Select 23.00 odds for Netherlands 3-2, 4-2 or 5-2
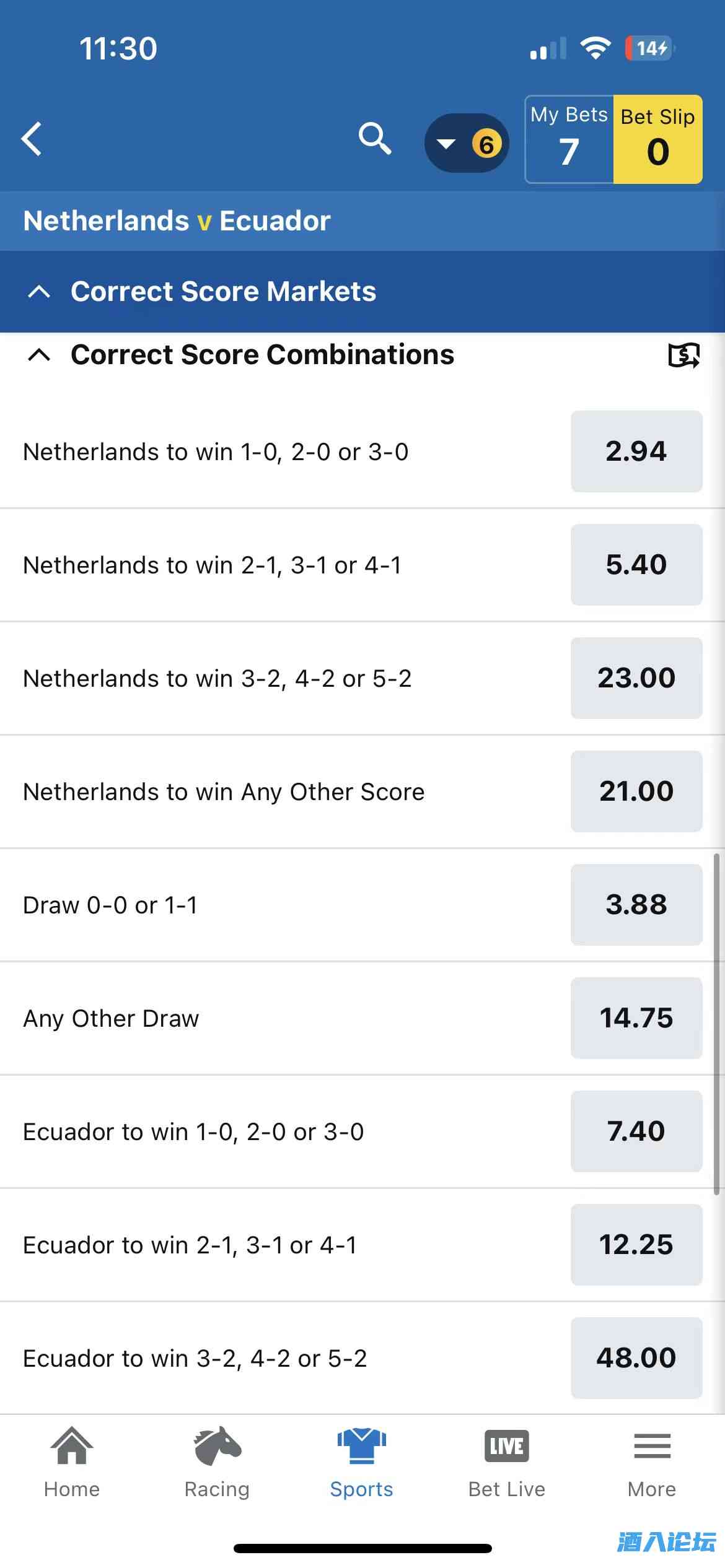This screenshot has width=725, height=1568. click(x=636, y=678)
